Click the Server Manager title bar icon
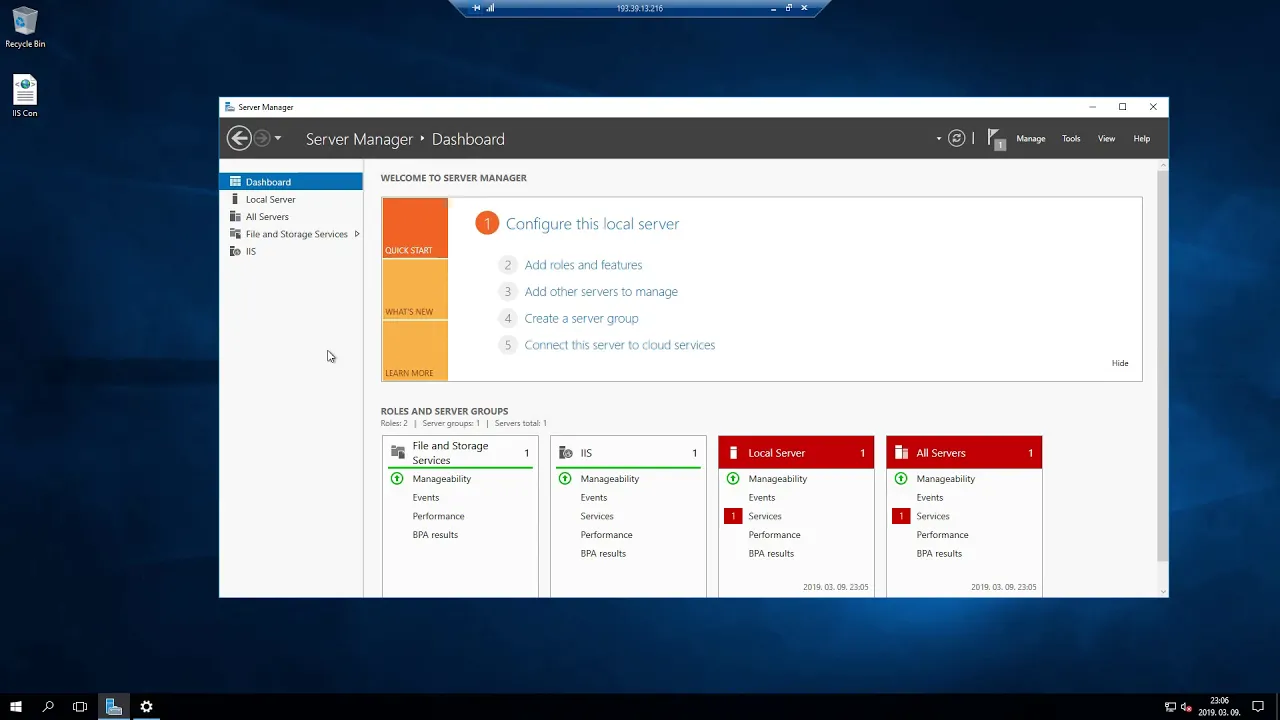The image size is (1280, 720). click(x=230, y=107)
